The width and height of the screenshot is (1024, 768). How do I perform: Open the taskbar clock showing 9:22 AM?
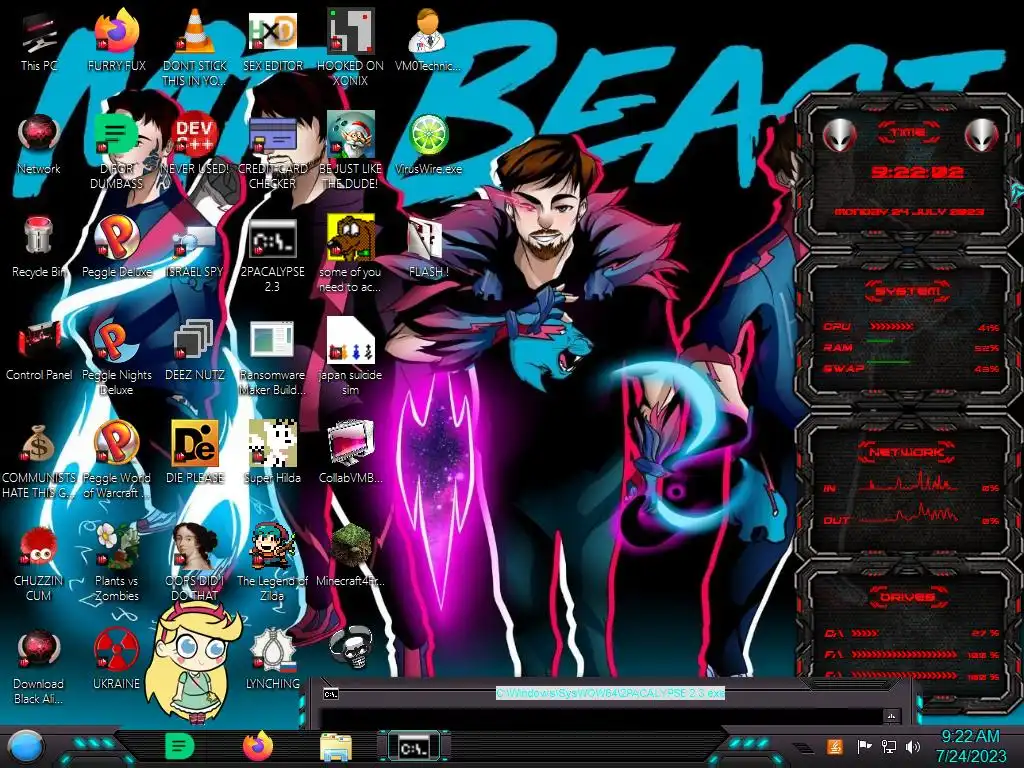coord(970,746)
